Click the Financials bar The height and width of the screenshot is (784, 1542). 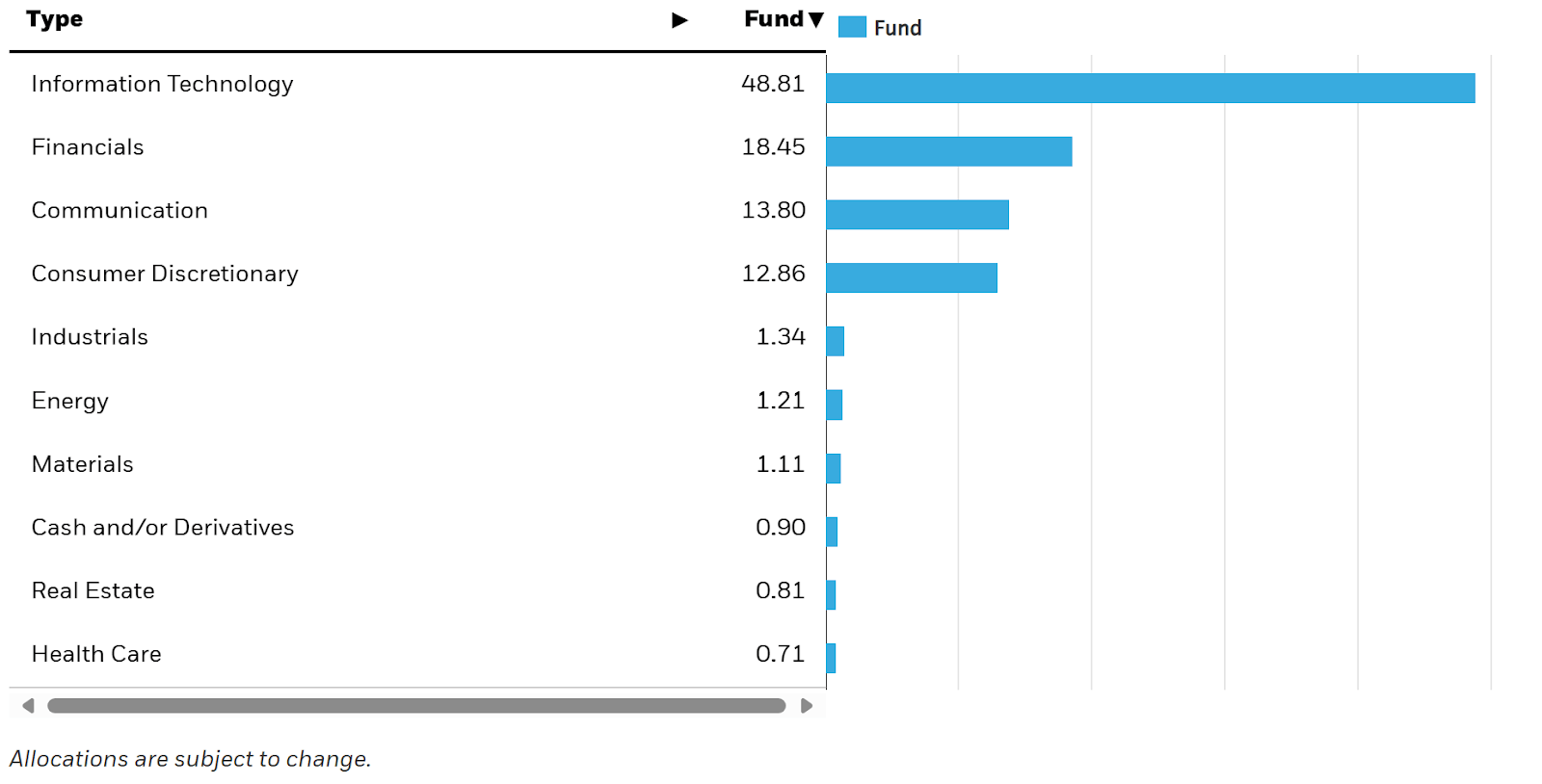pyautogui.click(x=949, y=149)
